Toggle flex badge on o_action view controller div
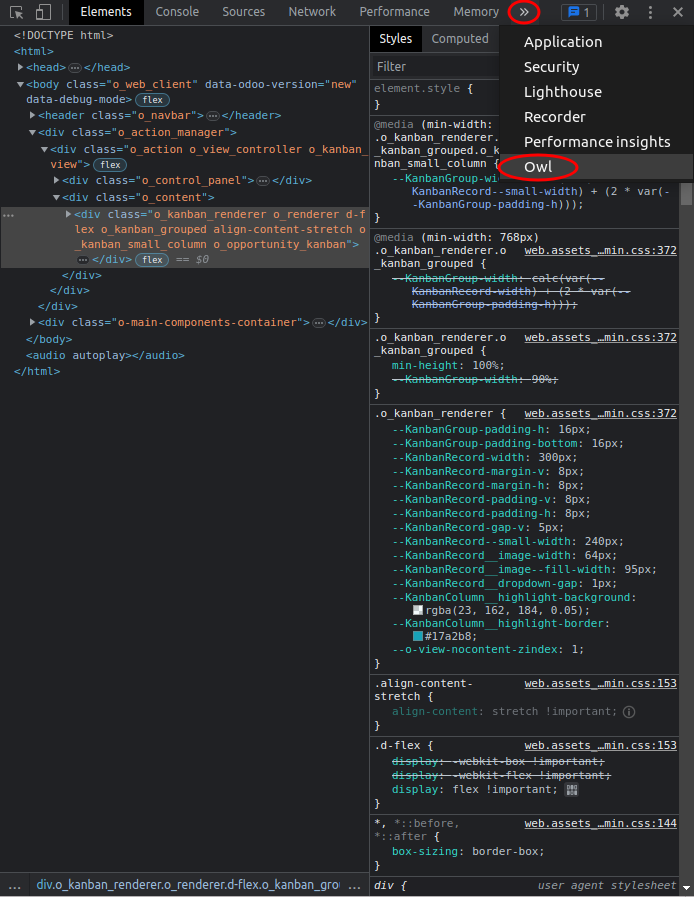This screenshot has width=694, height=897. click(x=110, y=165)
